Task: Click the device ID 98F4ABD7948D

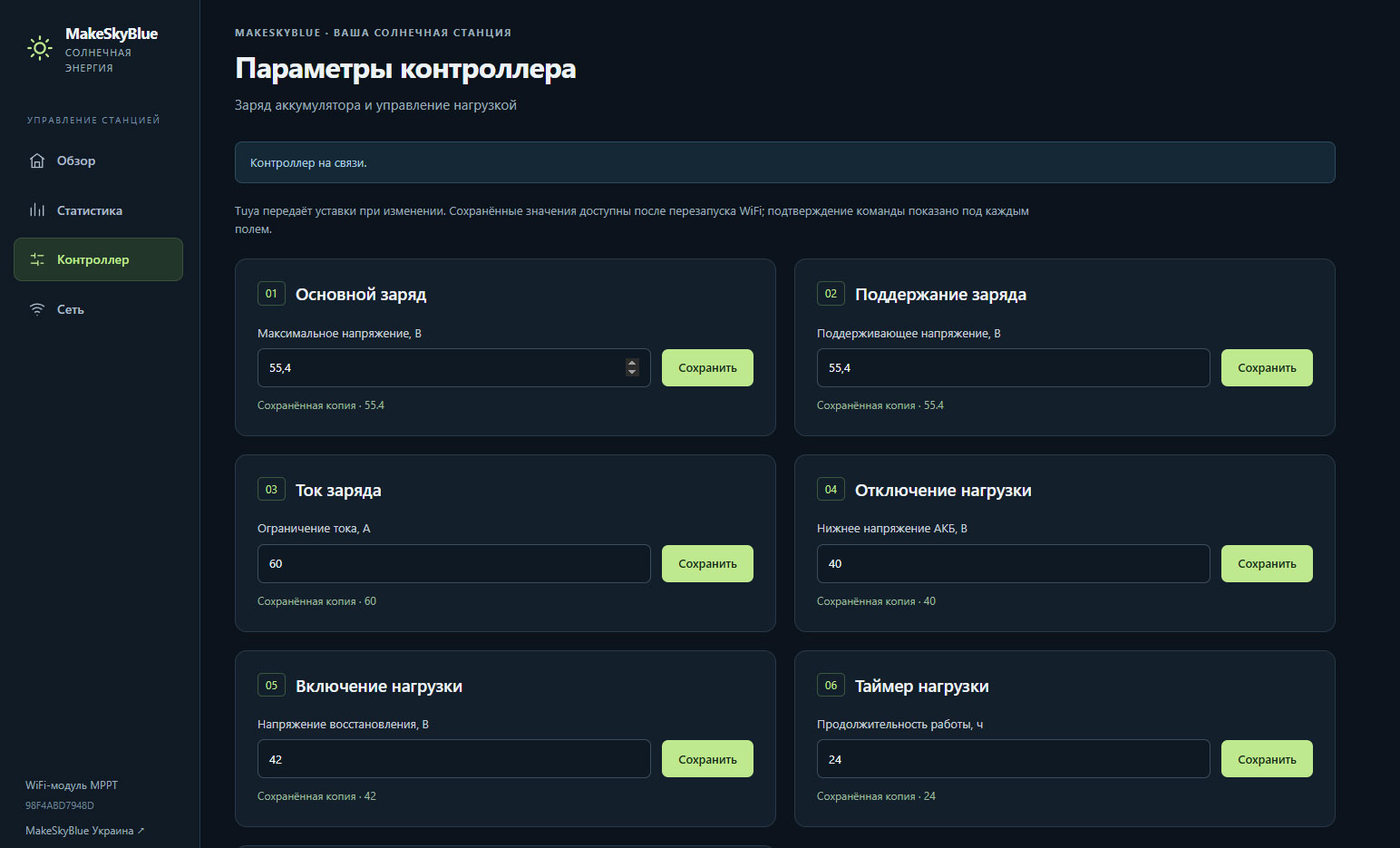Action: pyautogui.click(x=60, y=805)
